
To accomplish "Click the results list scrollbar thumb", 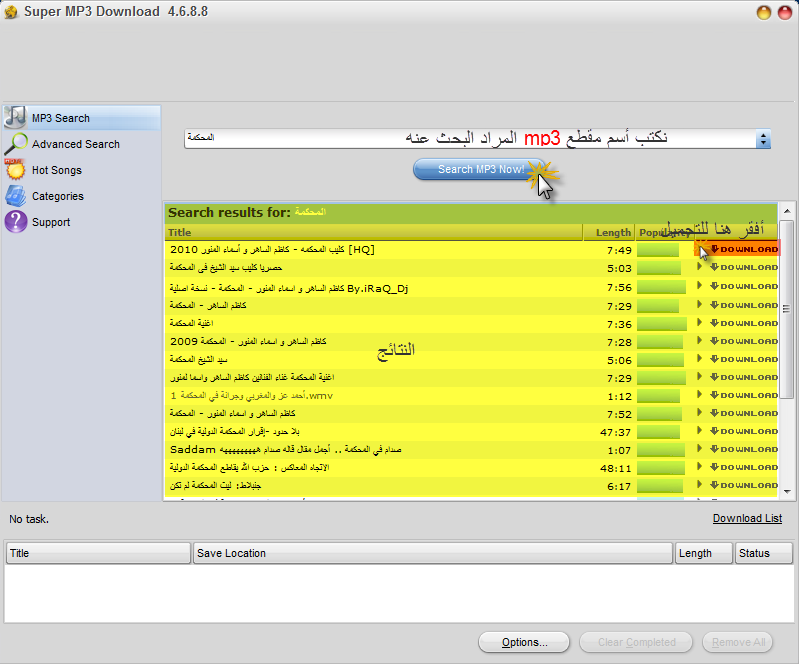I will pos(787,309).
